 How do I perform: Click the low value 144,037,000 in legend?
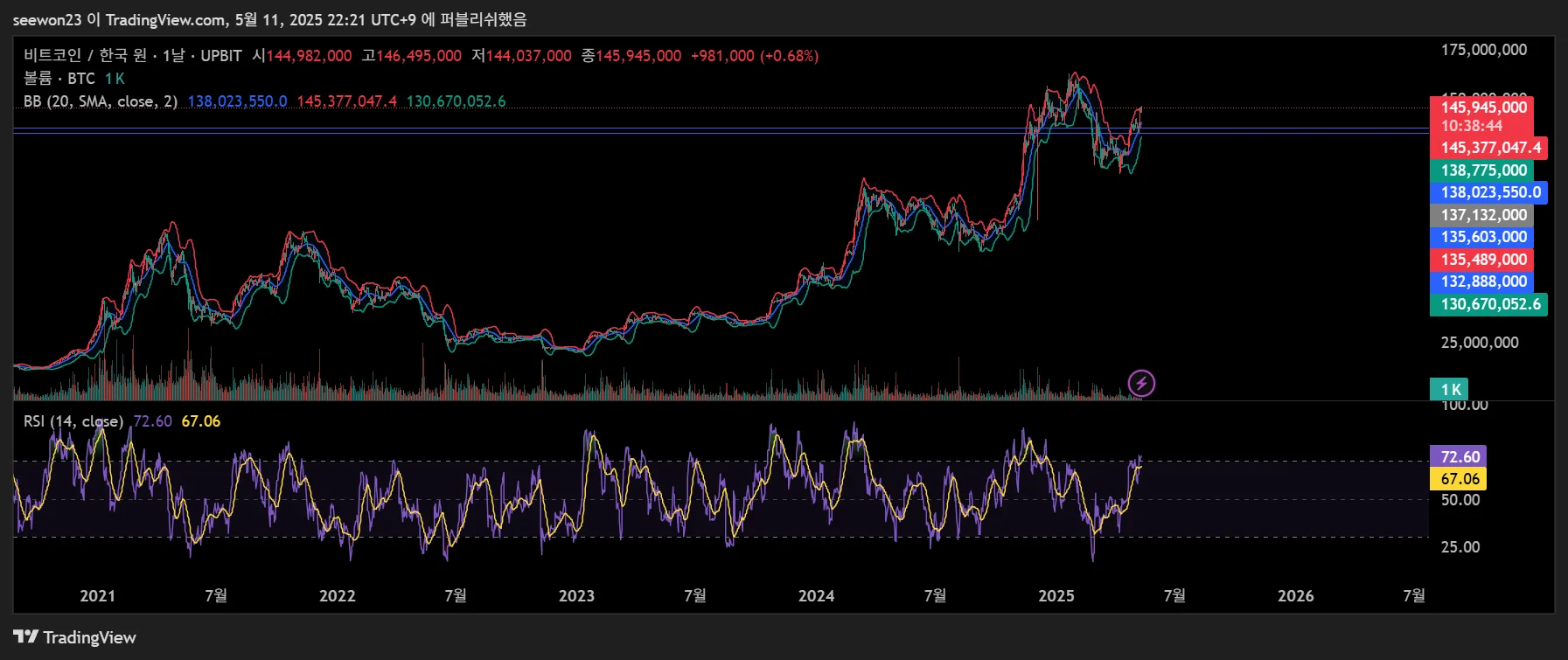(x=529, y=56)
